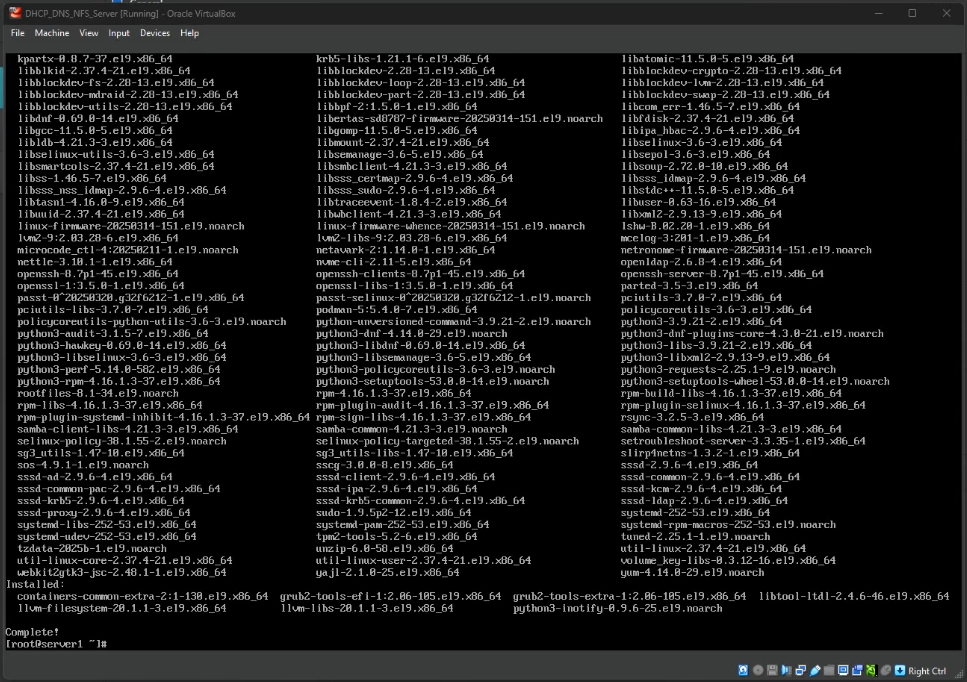Click the keyboard capture arrow icon
Image resolution: width=967 pixels, height=682 pixels.
(900, 670)
